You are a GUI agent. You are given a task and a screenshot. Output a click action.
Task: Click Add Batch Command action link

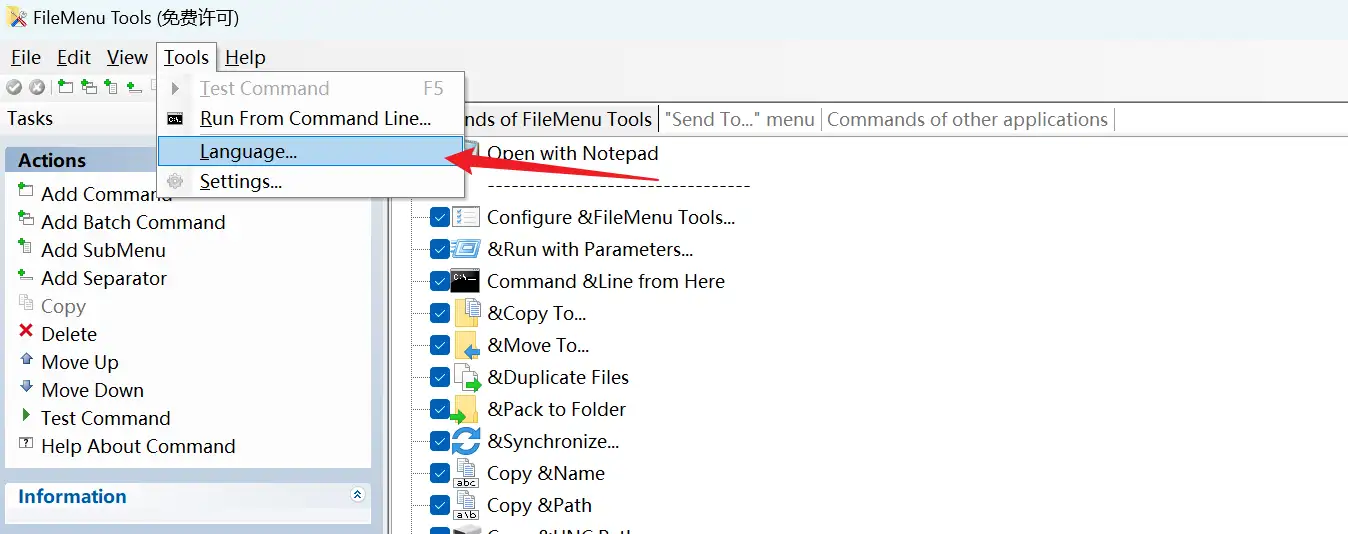point(133,222)
